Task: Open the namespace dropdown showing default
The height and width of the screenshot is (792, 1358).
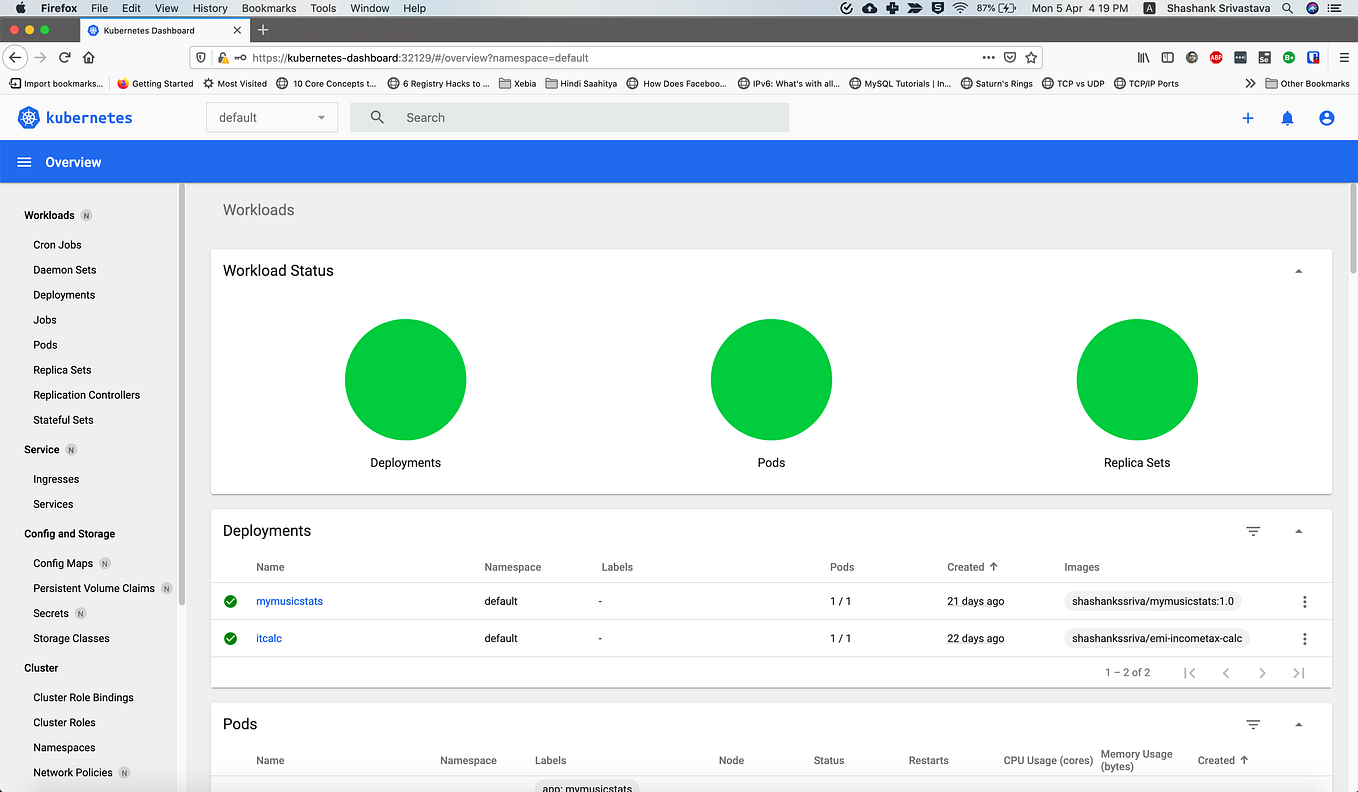Action: click(272, 117)
